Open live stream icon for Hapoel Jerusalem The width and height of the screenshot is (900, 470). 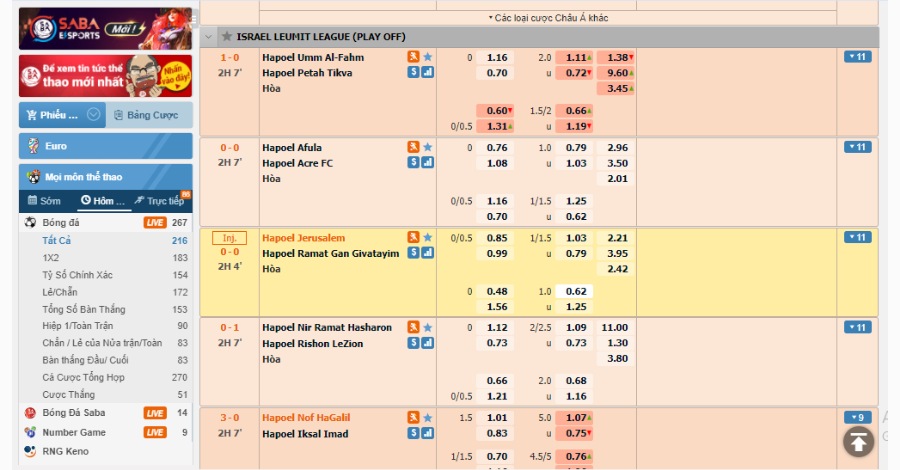pyautogui.click(x=413, y=237)
